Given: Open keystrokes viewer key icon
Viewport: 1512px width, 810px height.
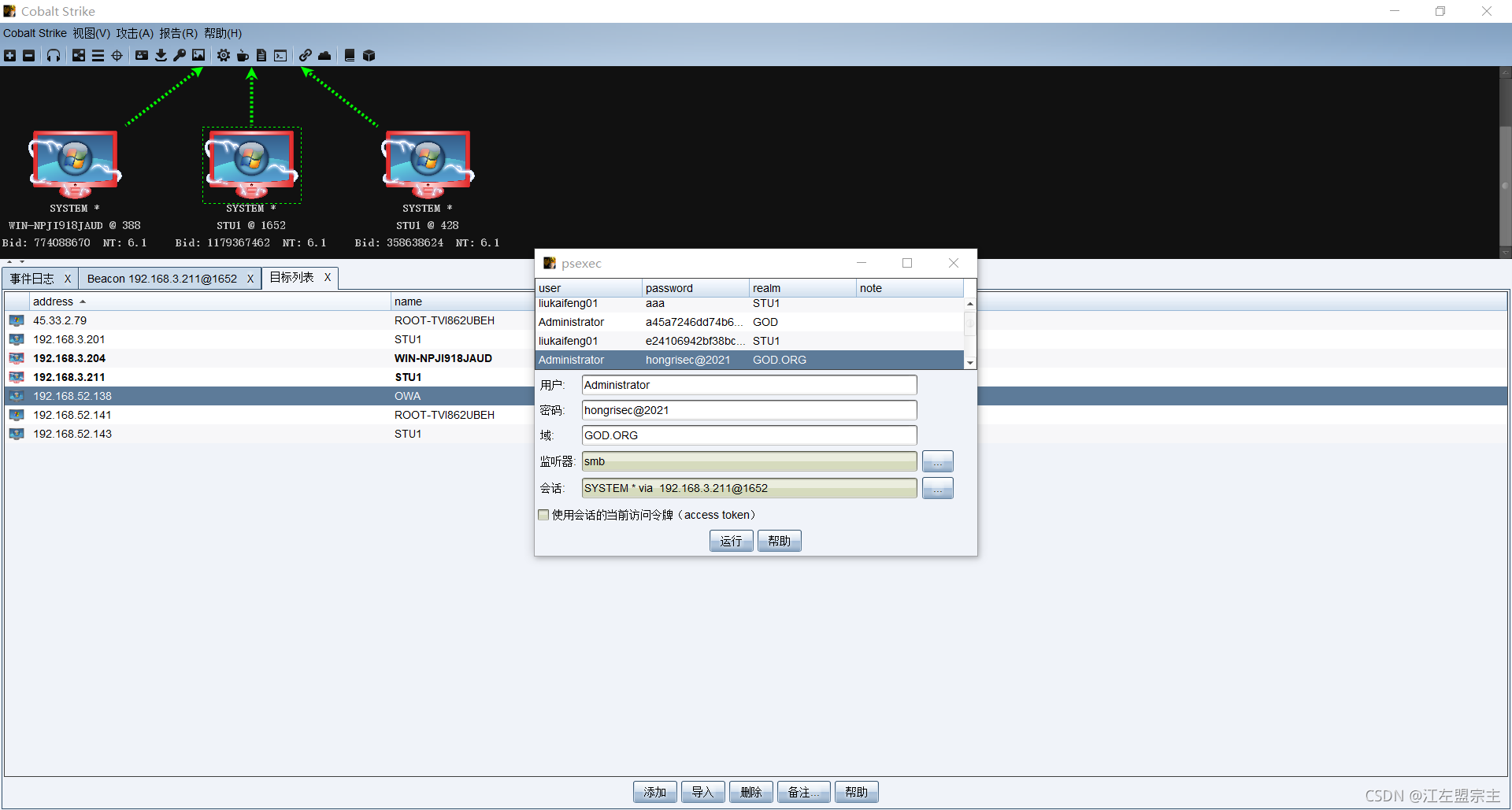Looking at the screenshot, I should (180, 55).
